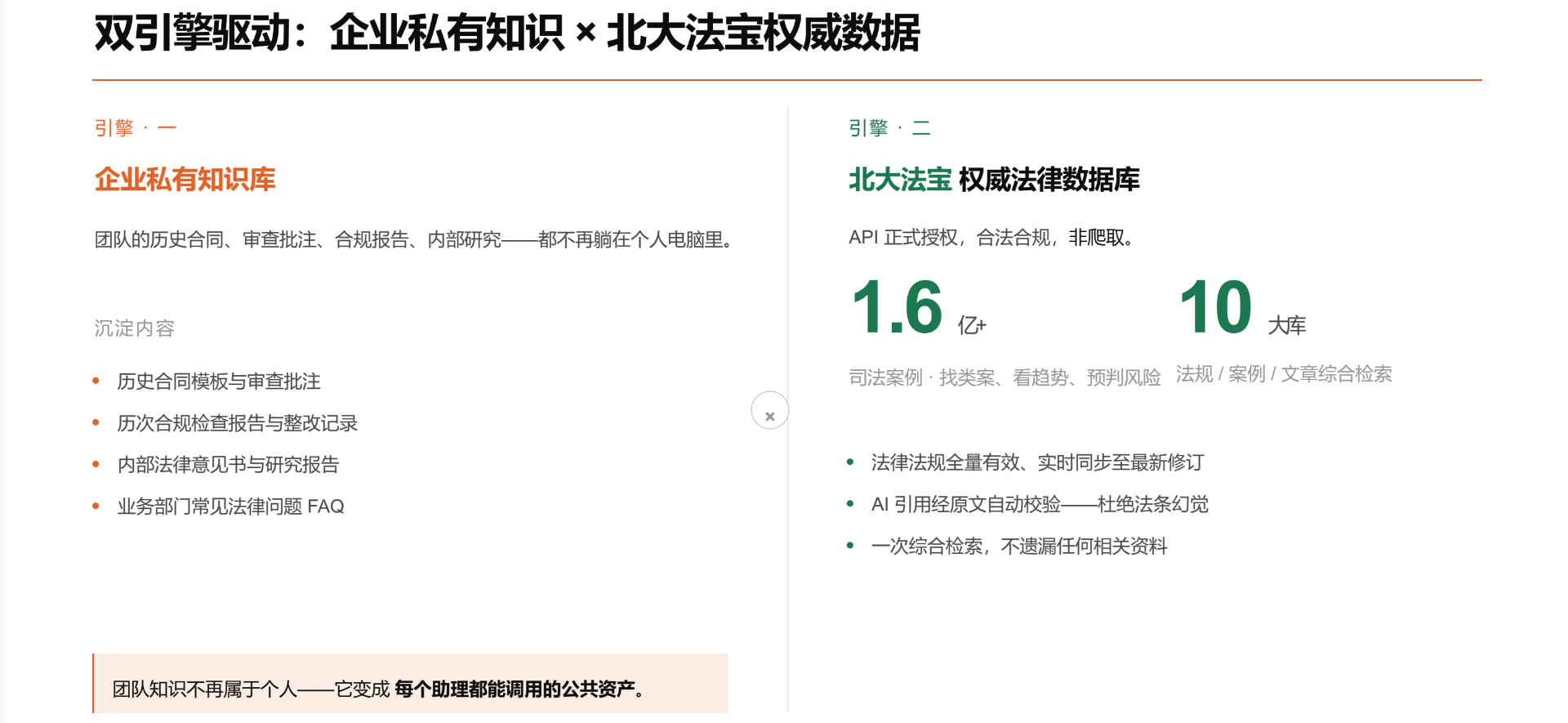Click the caption 司法案例 · 找类案
Image resolution: width=1568 pixels, height=723 pixels.
1004,377
